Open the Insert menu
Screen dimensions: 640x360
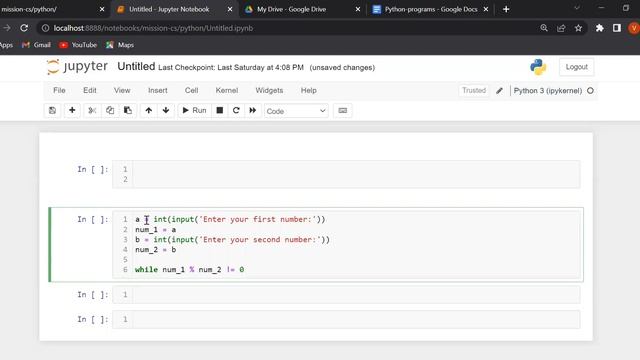158,91
